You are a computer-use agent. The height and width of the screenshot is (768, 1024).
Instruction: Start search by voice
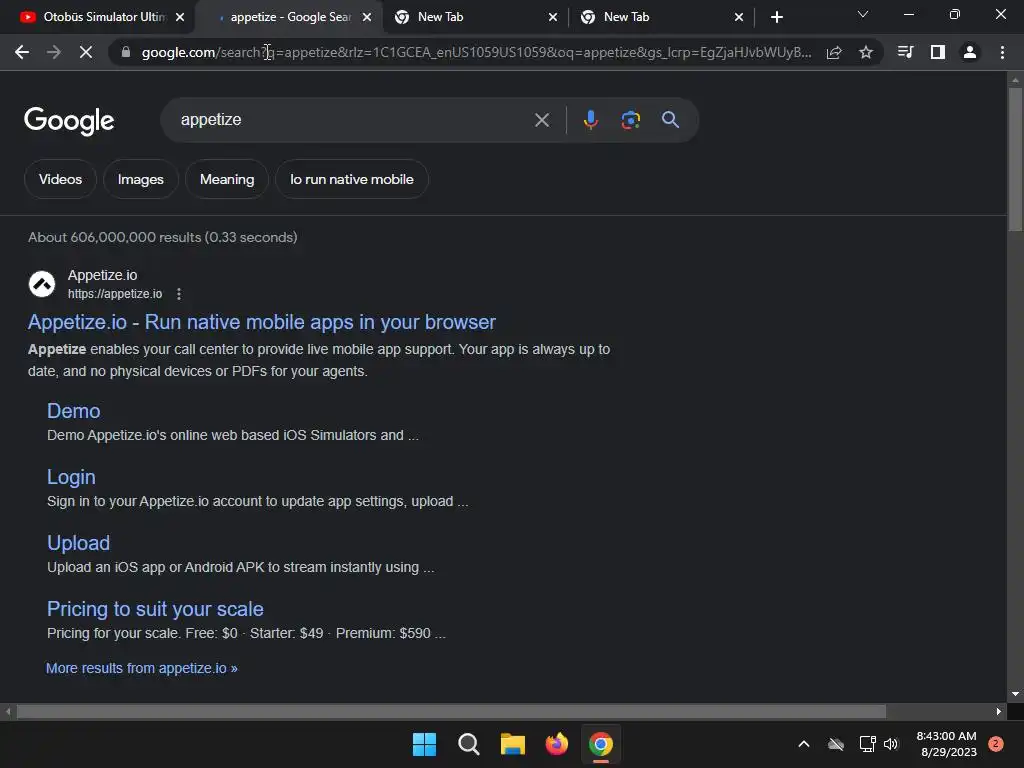click(x=591, y=120)
